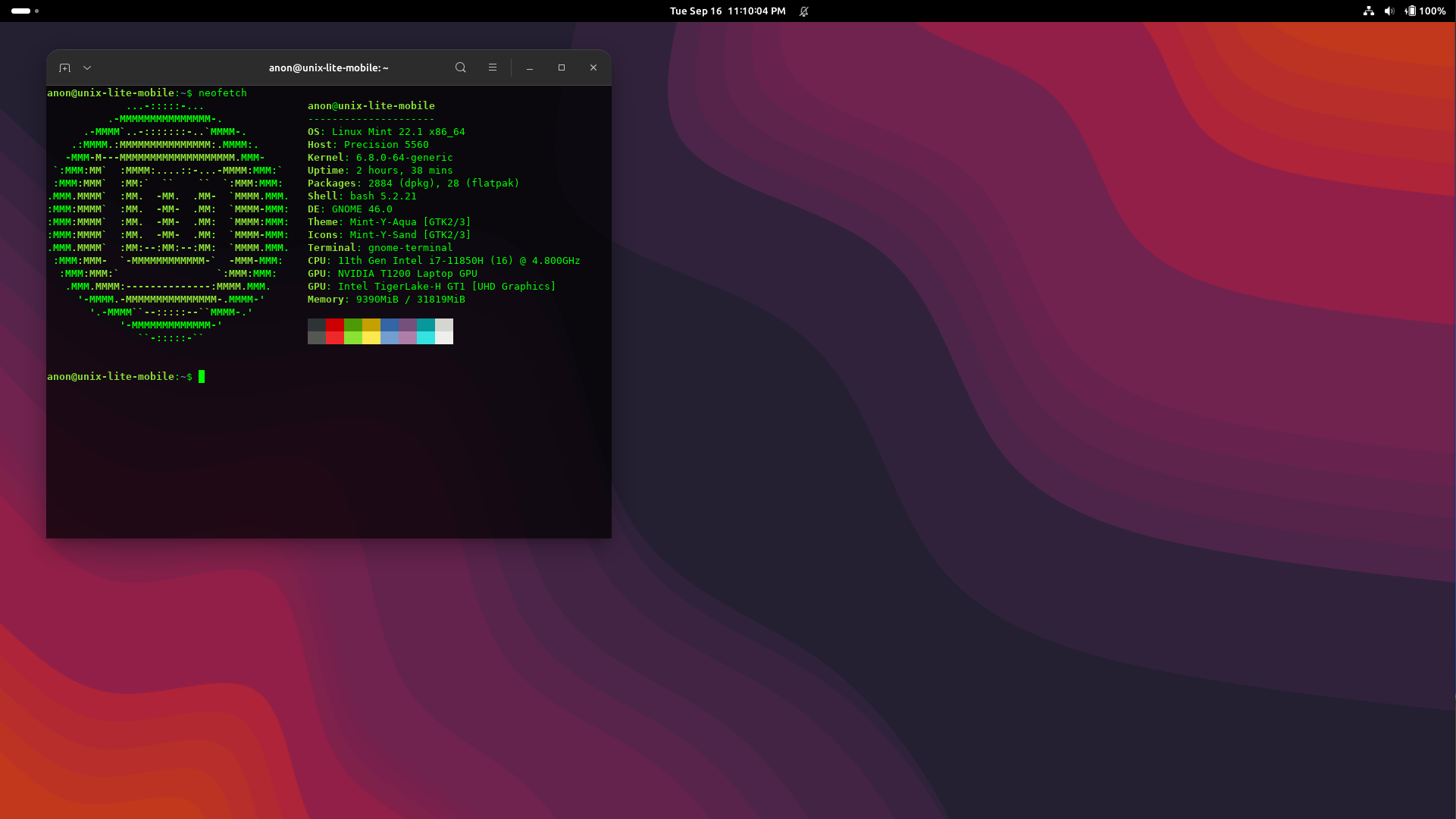
Task: Open terminal search with magnifier icon
Action: click(x=460, y=67)
